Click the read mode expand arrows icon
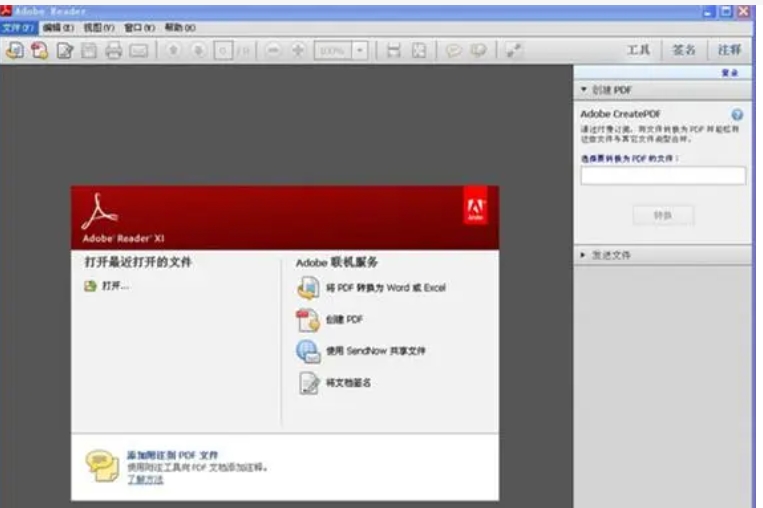Image resolution: width=763 pixels, height=508 pixels. [513, 50]
